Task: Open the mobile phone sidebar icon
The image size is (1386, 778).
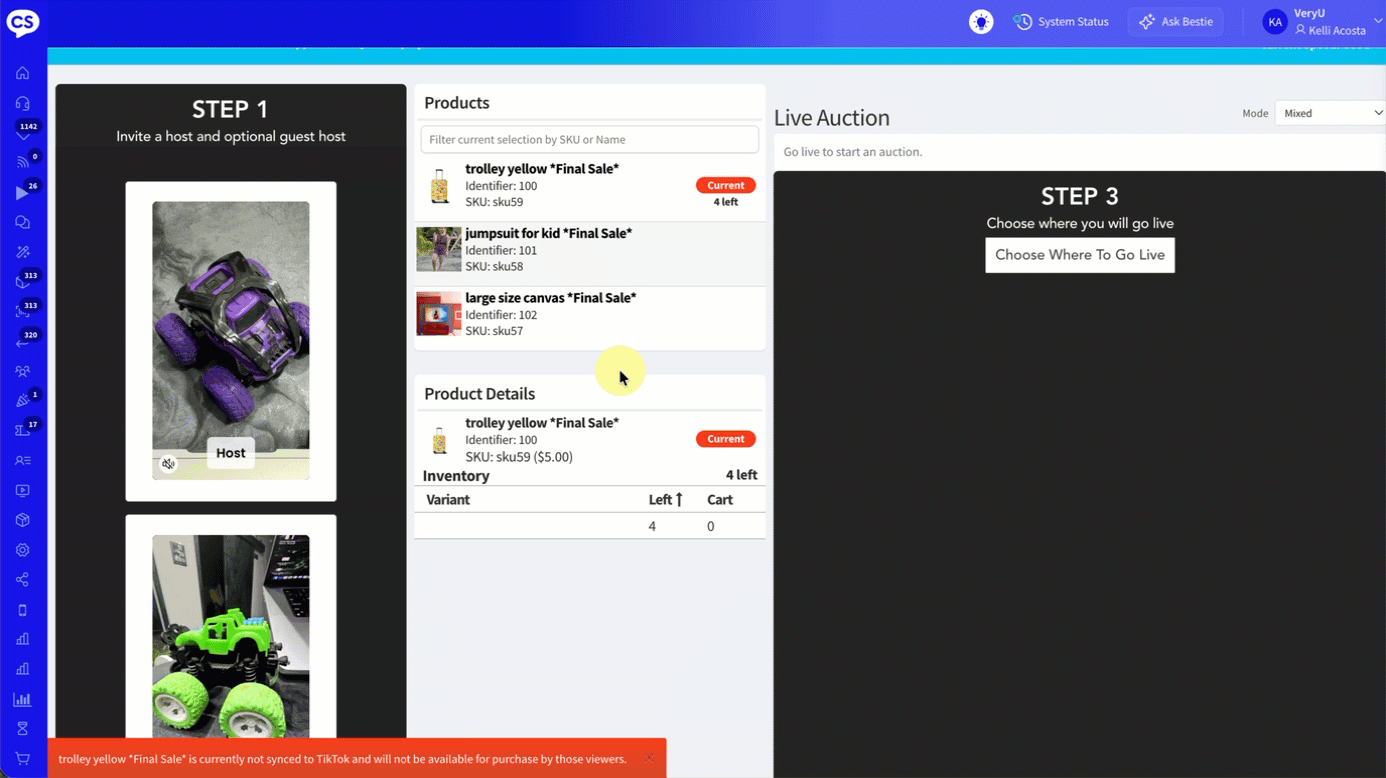Action: [22, 610]
